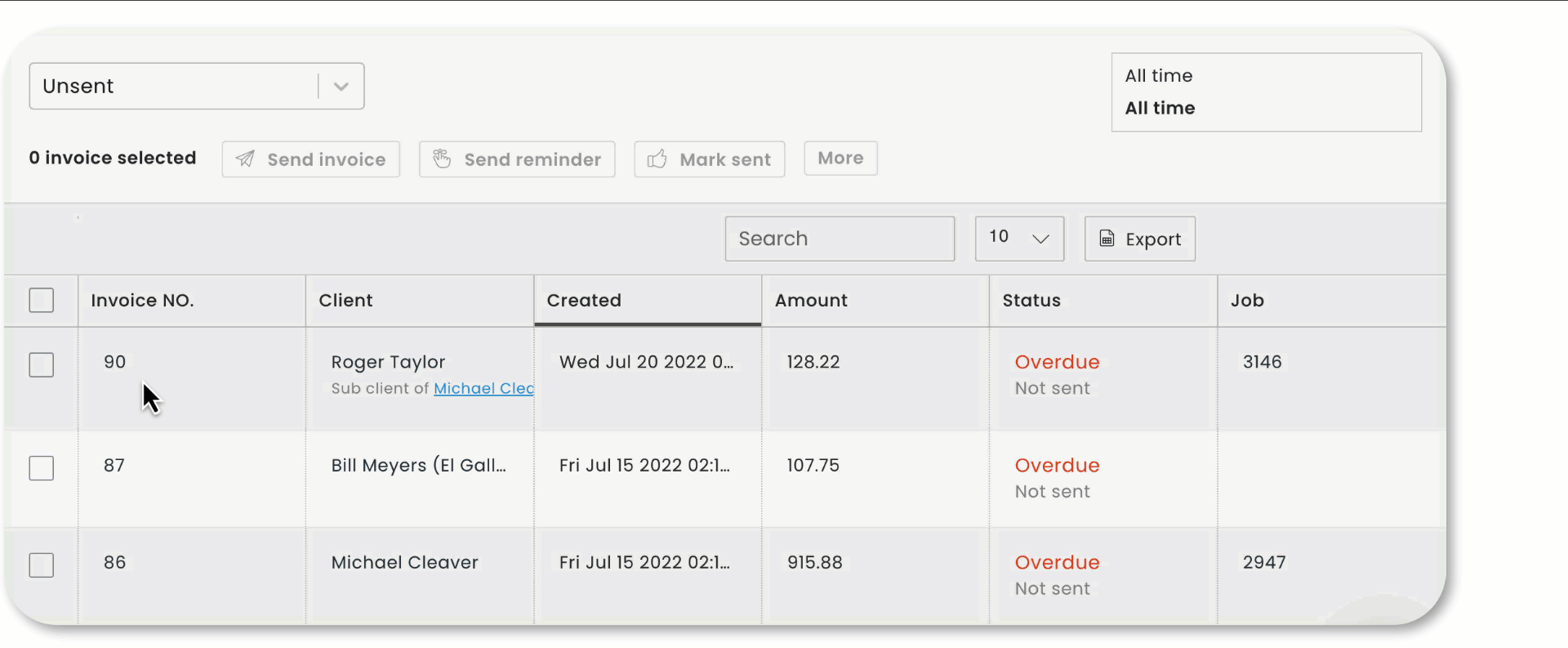The height and width of the screenshot is (648, 1568).
Task: Open the All time date range selector
Action: (x=1267, y=92)
